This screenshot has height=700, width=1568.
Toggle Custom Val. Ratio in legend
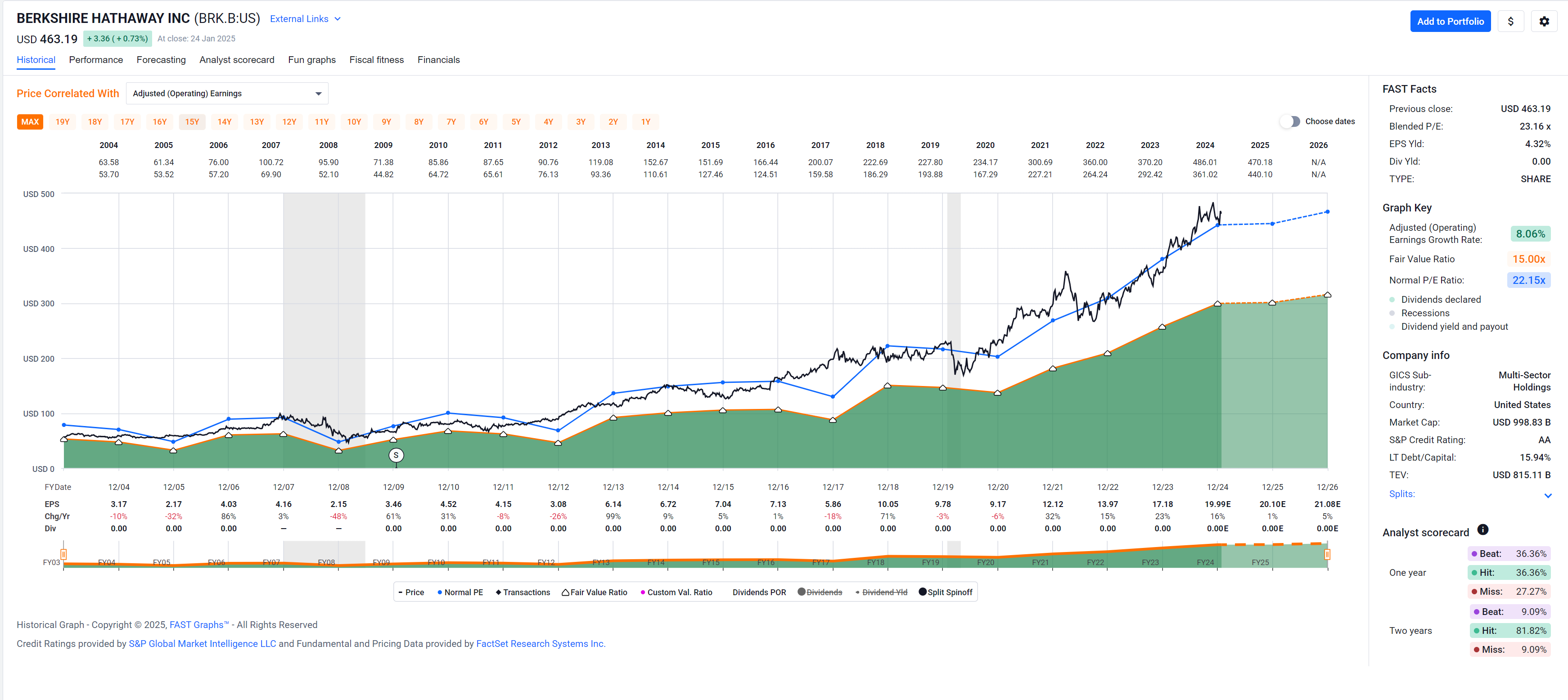(676, 592)
